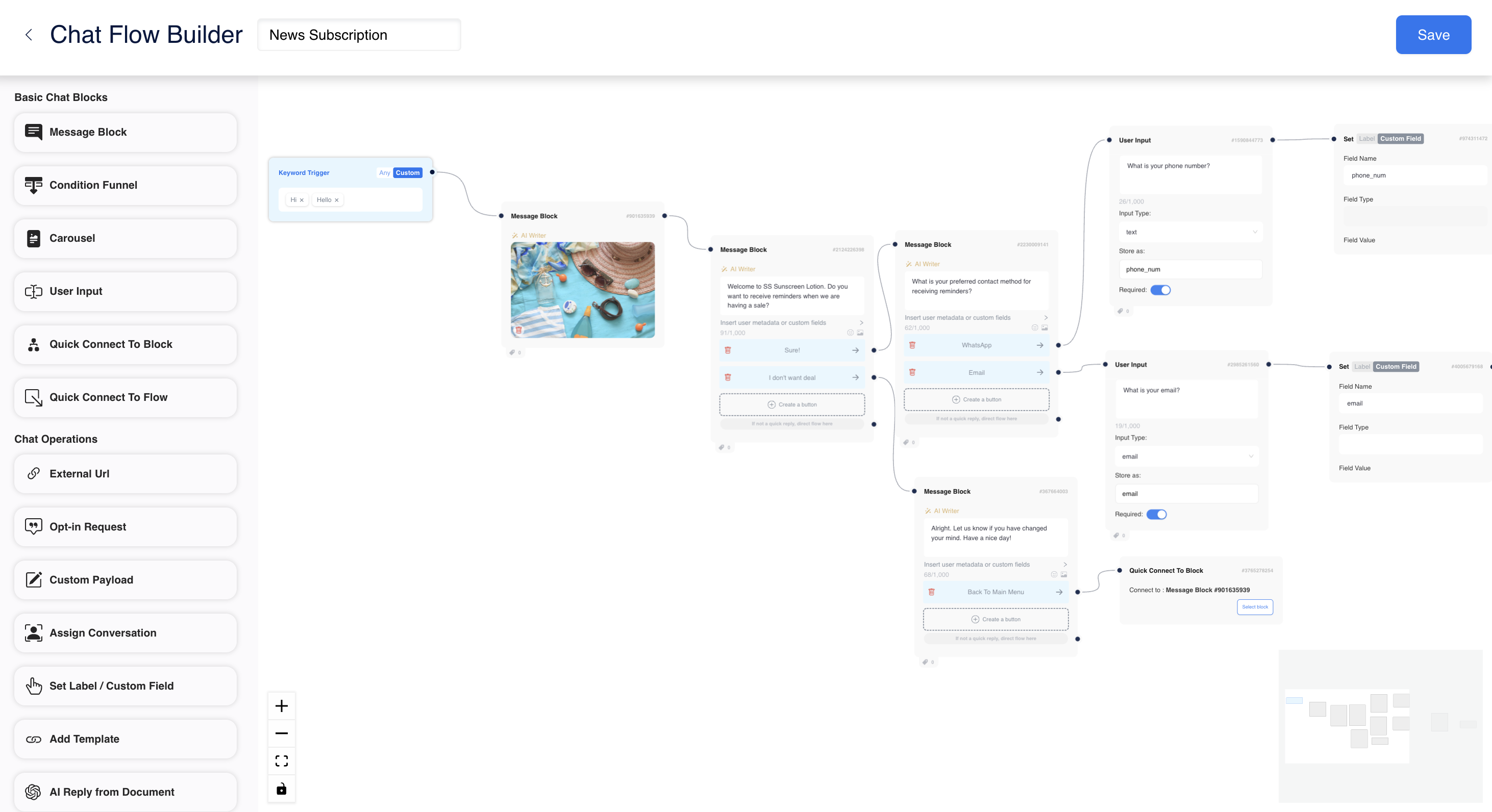Click the flow name field 'News Subscription'

(x=359, y=35)
